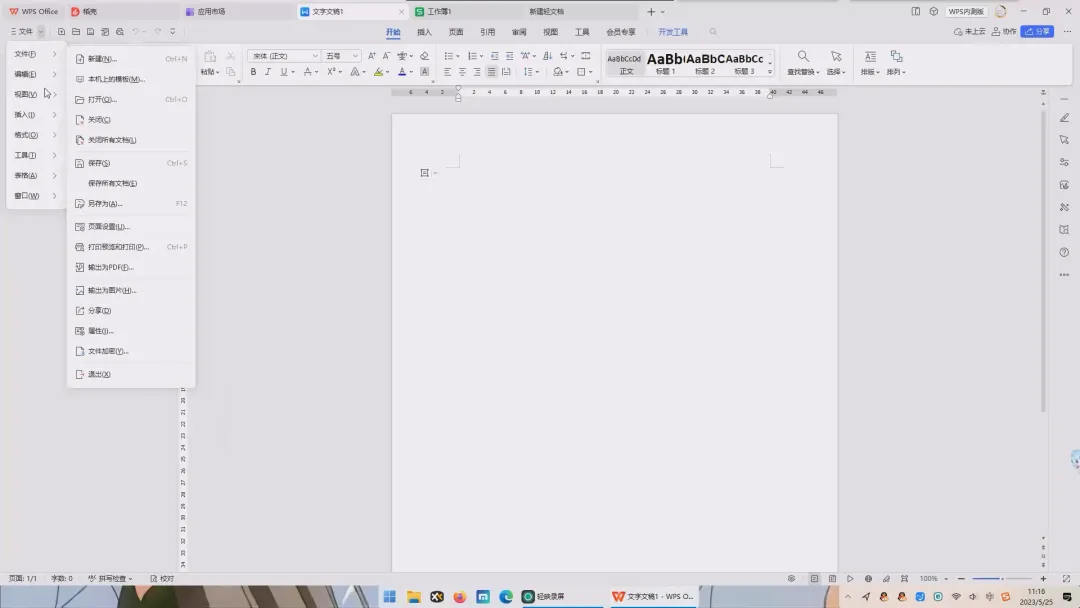Click the 分享 button at top right
The width and height of the screenshot is (1080, 608).
(1037, 32)
